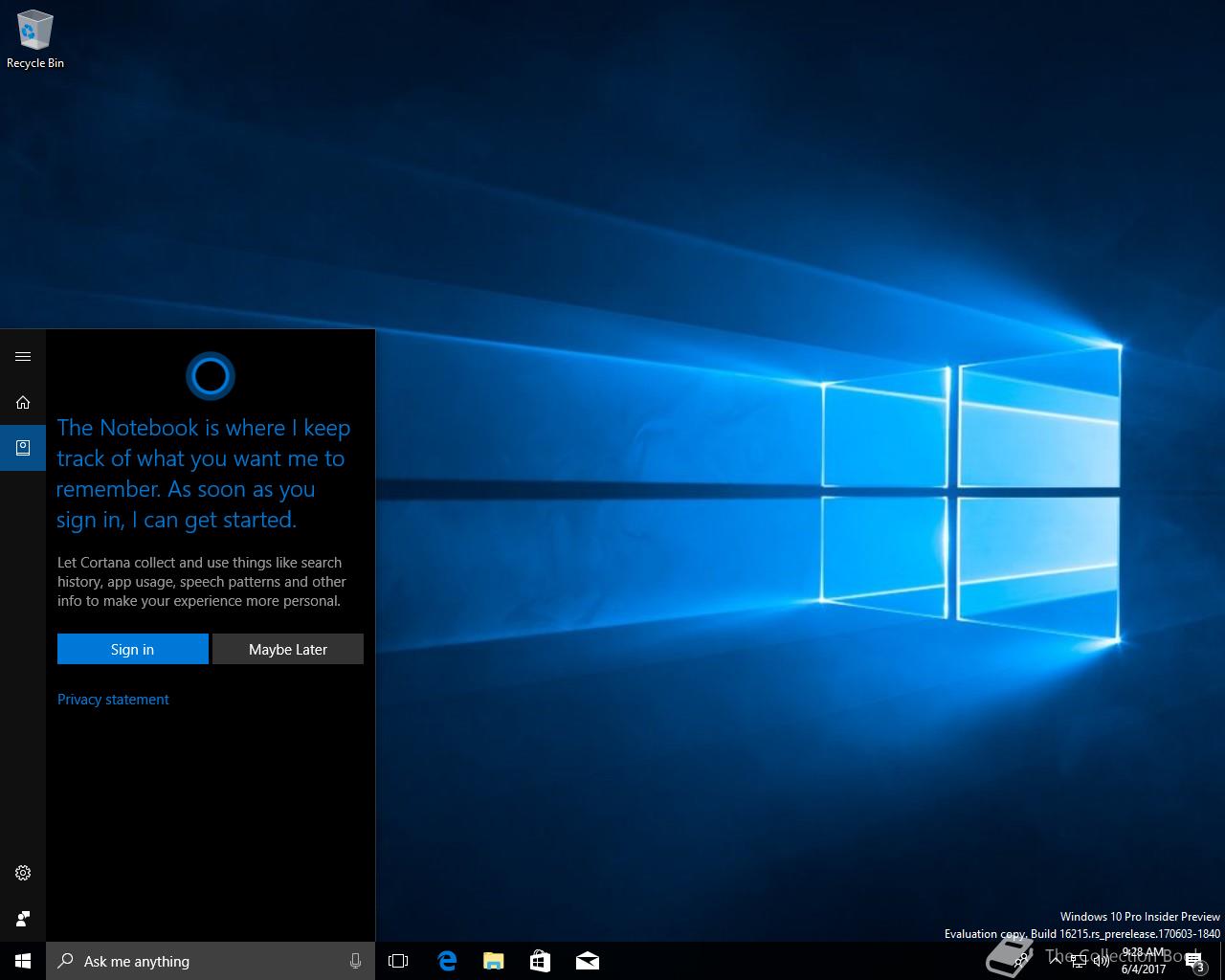Open Task View from taskbar
Image resolution: width=1225 pixels, height=980 pixels.
point(398,961)
